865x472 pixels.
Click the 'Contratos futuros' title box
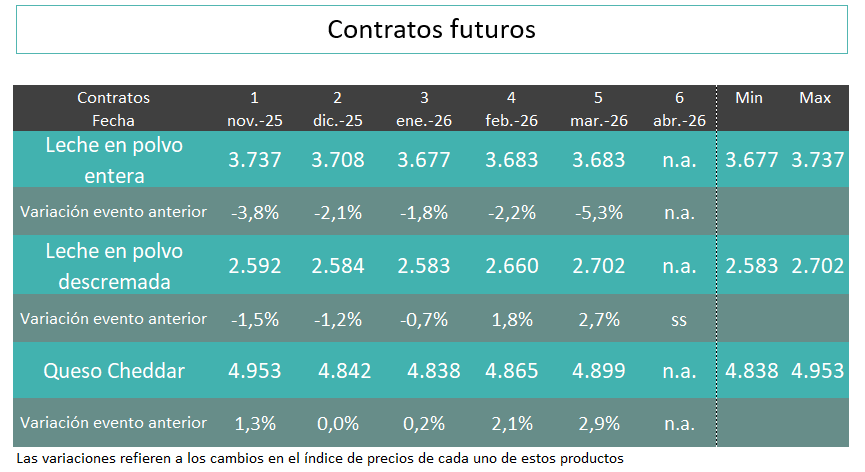[x=431, y=30]
